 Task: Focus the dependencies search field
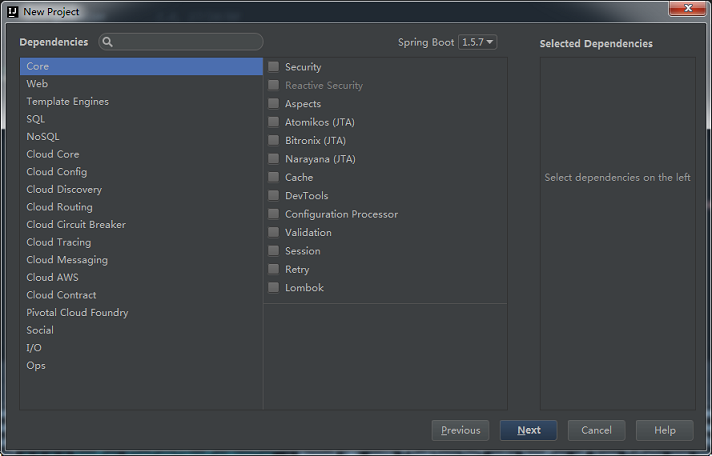tap(181, 42)
